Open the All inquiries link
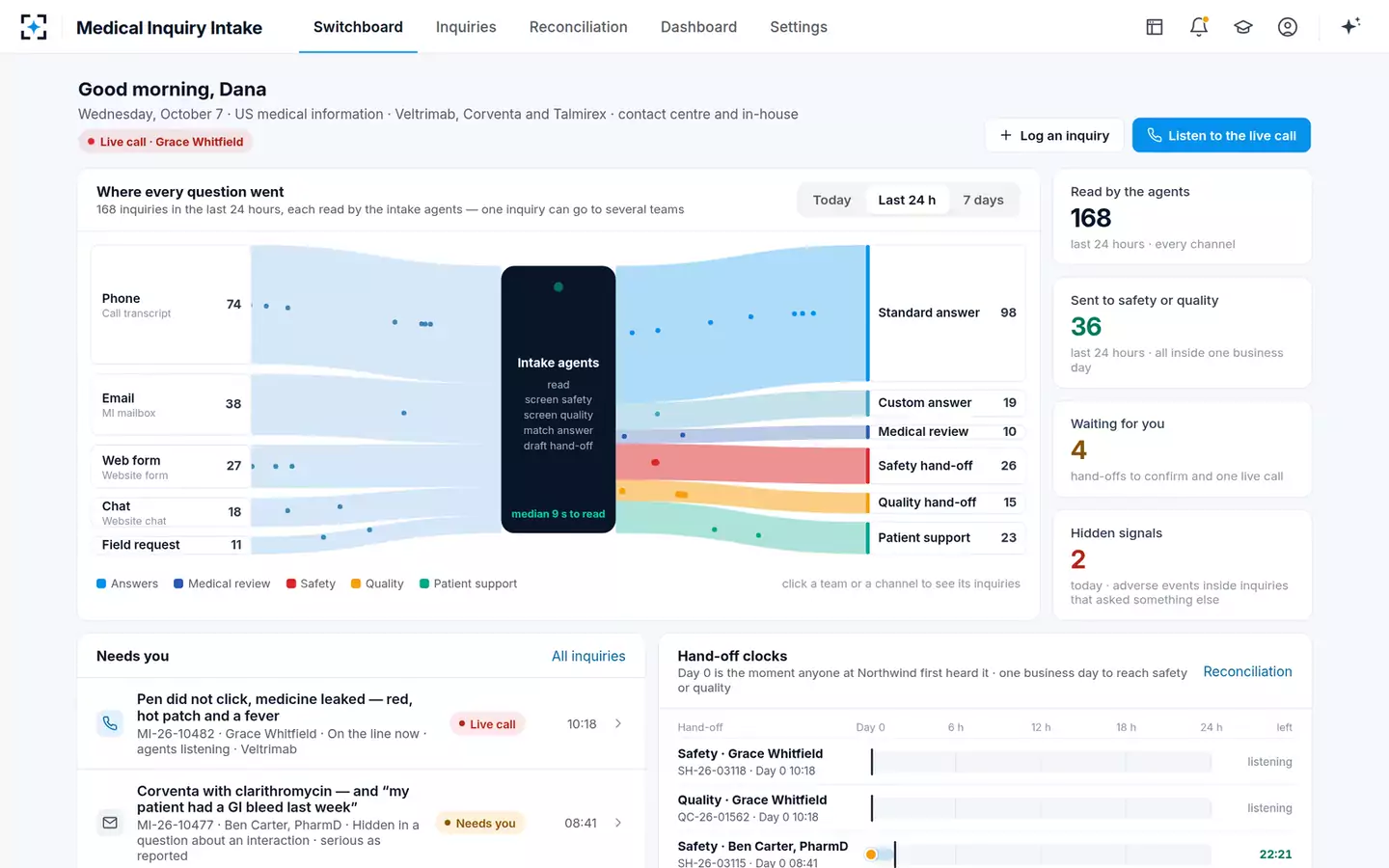 pos(588,656)
